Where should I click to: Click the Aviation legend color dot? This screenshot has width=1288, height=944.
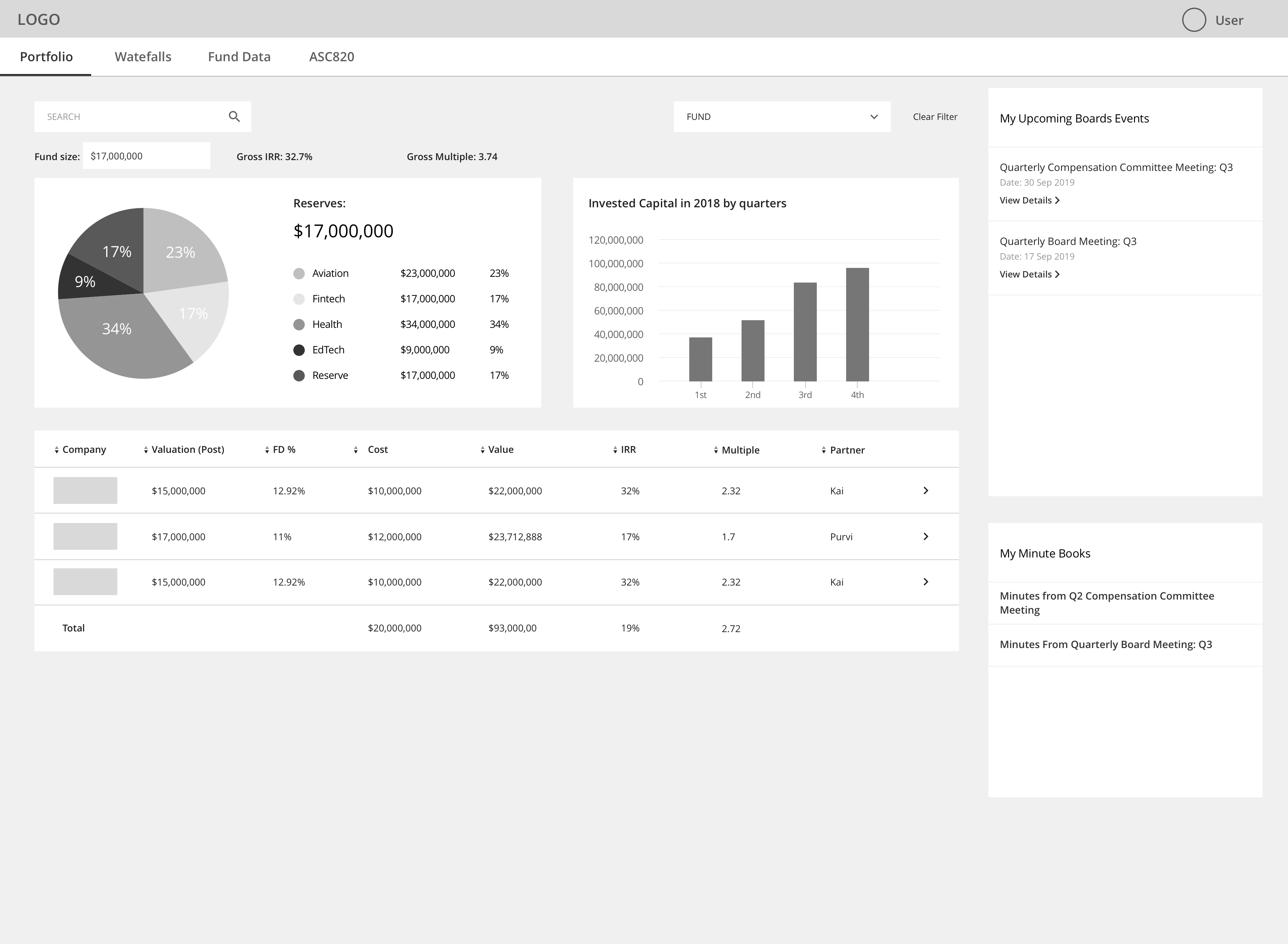pos(299,274)
